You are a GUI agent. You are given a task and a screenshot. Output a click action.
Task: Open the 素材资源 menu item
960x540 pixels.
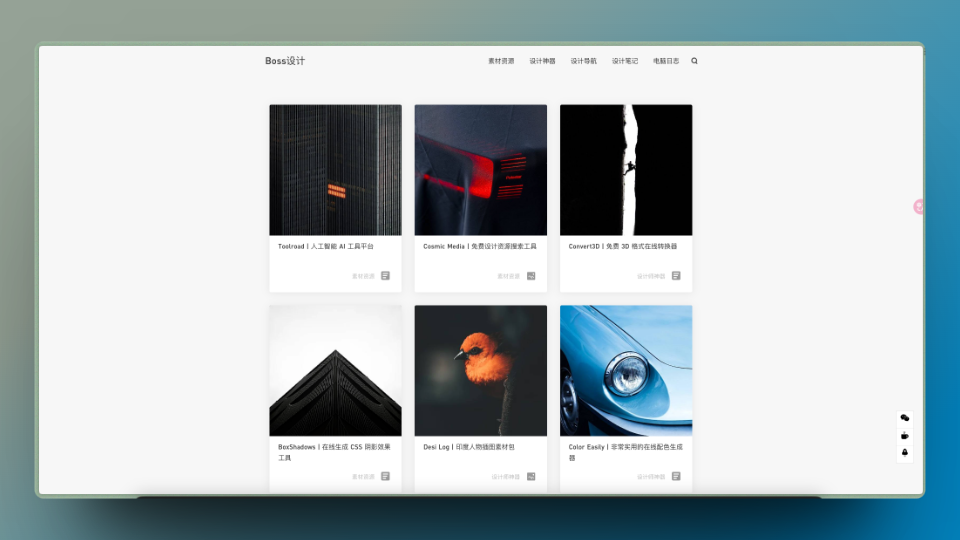point(501,61)
